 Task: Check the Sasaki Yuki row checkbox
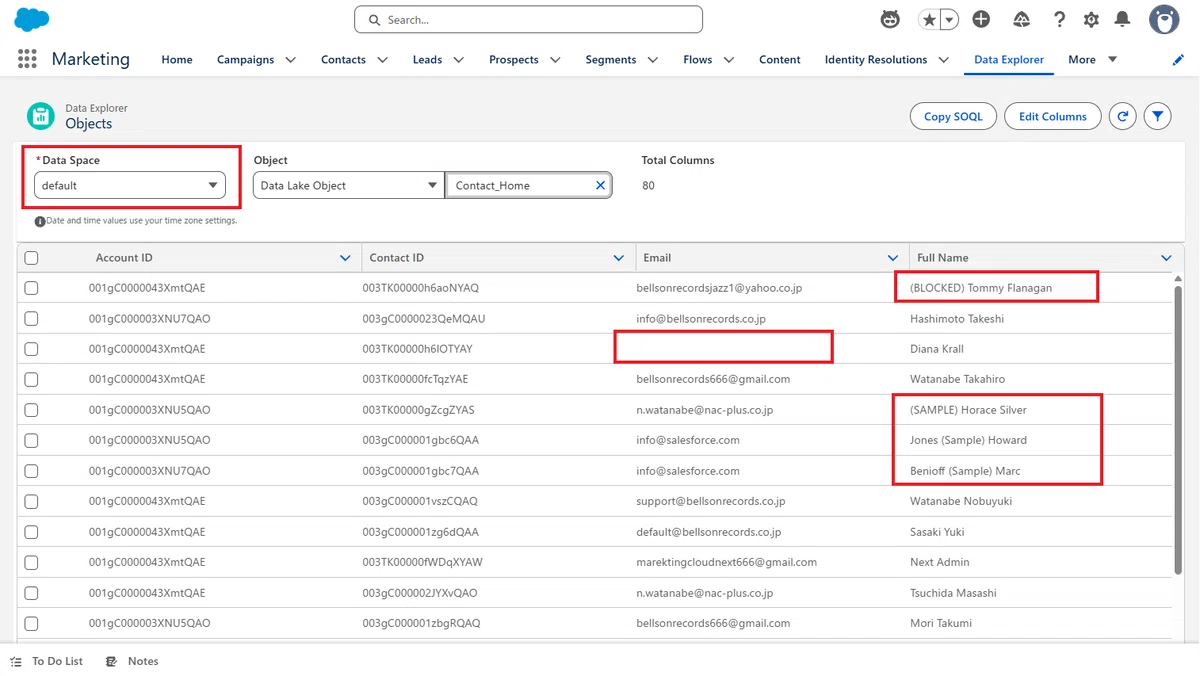tap(31, 532)
